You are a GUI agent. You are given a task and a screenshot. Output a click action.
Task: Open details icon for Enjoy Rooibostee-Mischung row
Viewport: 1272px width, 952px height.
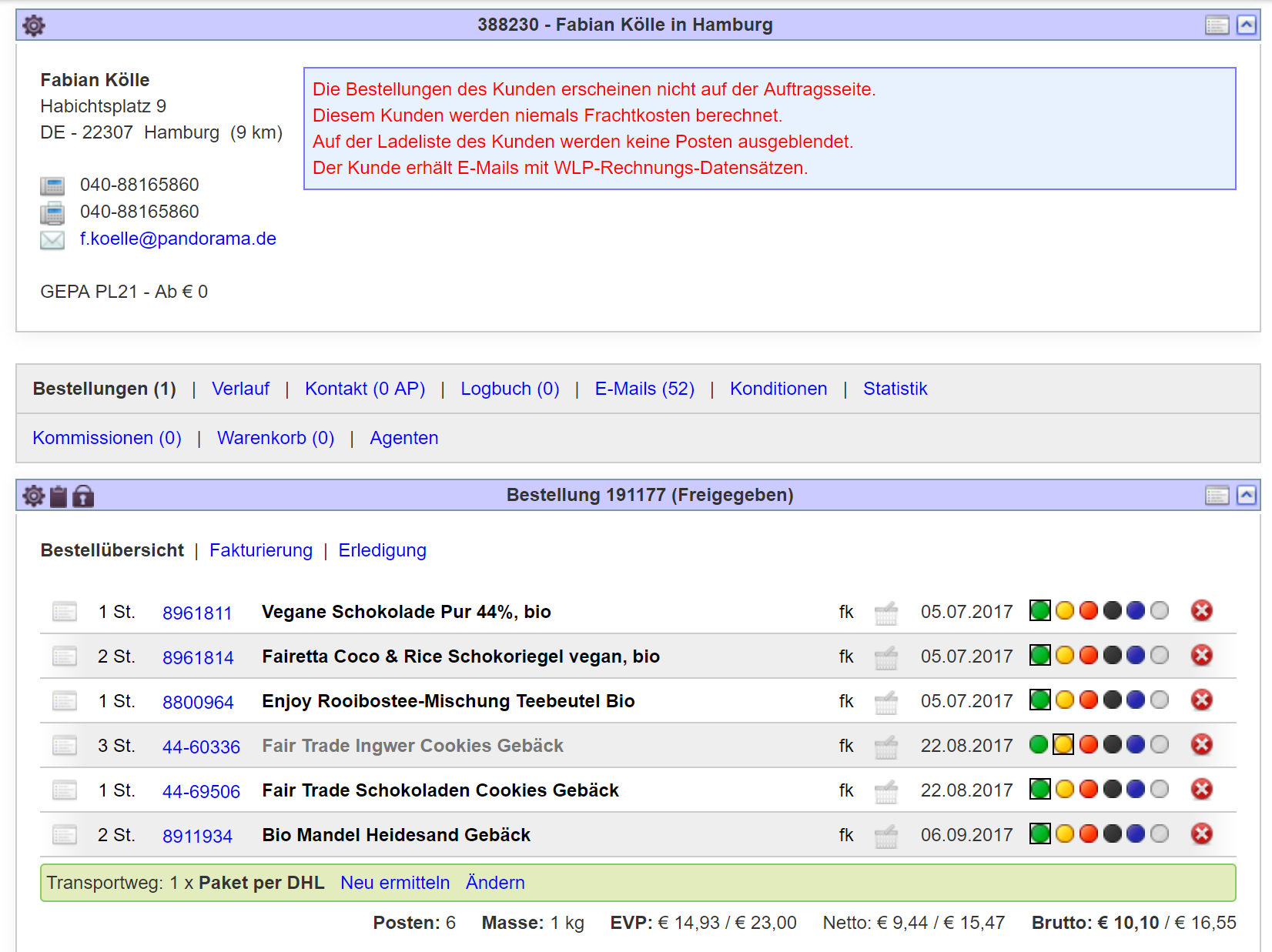click(x=65, y=701)
